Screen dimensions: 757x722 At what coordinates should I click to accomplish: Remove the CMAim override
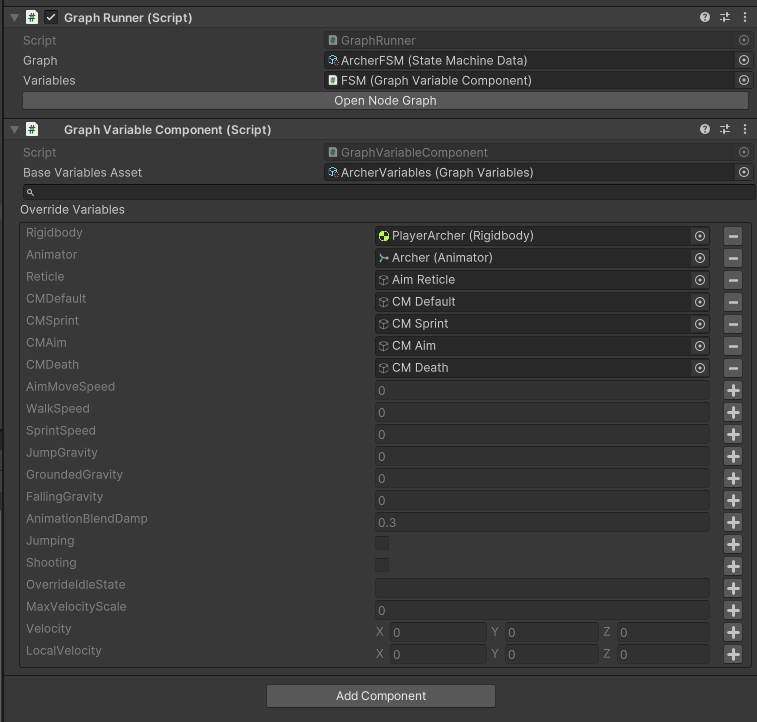[x=733, y=346]
